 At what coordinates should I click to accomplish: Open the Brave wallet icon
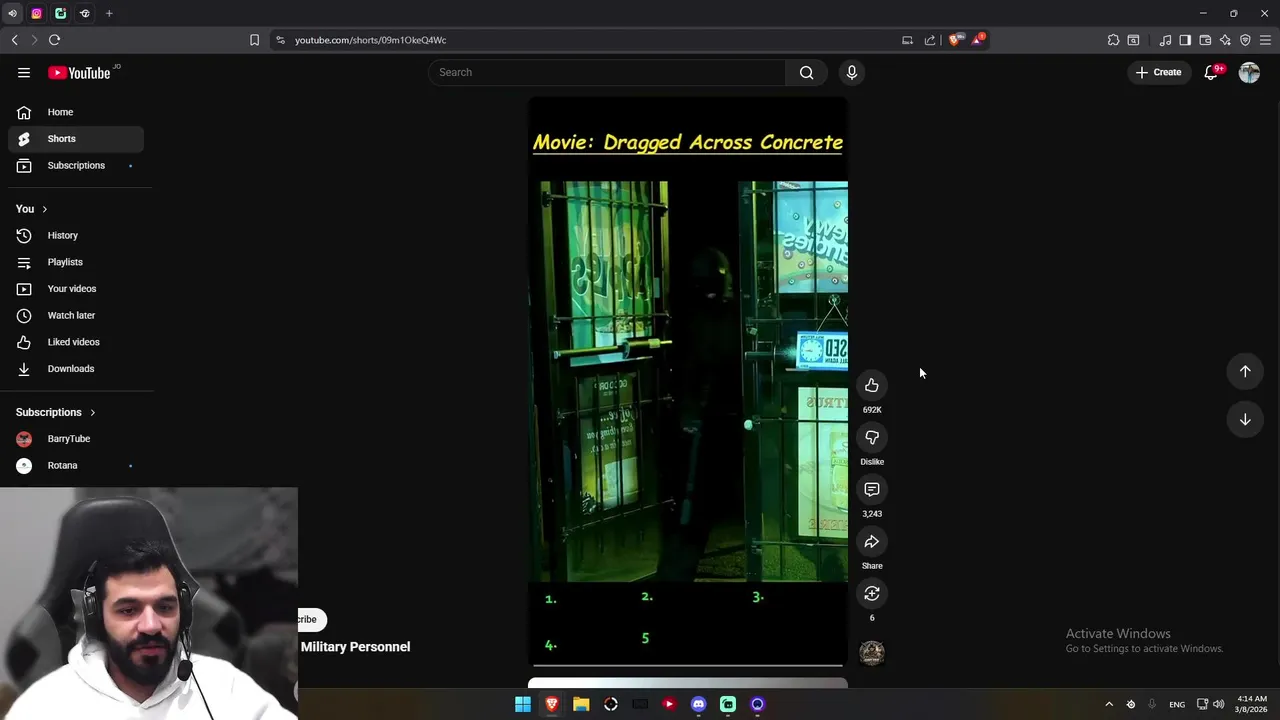tap(1205, 40)
